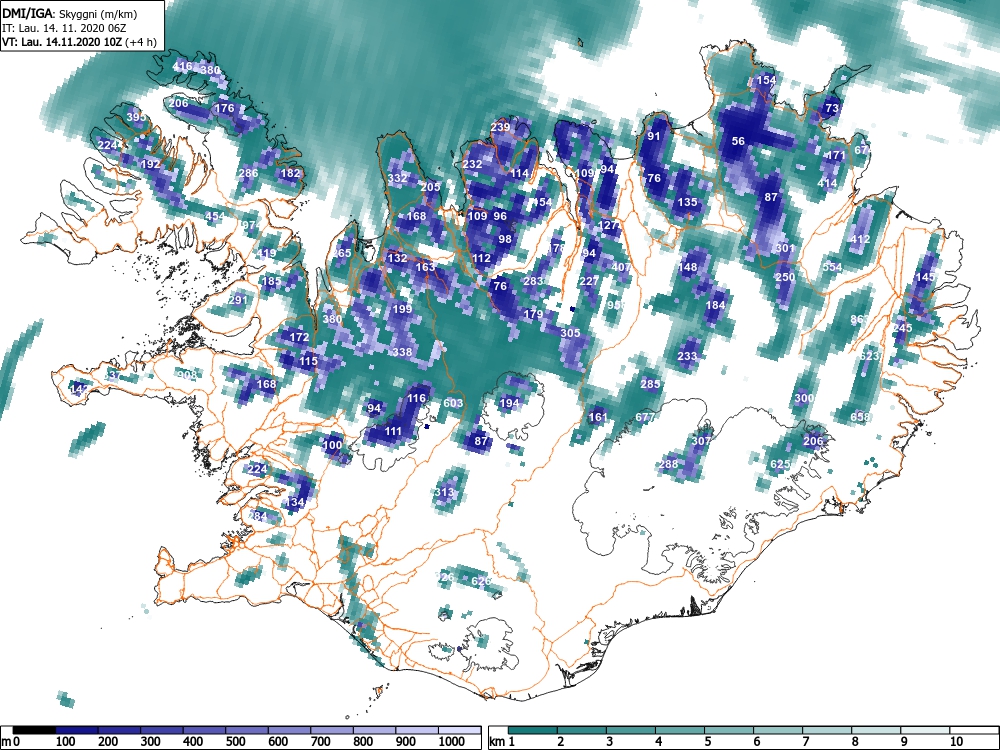Pick the km legend swatch labeled 10
Viewport: 1000px width, 750px height.
point(973,730)
